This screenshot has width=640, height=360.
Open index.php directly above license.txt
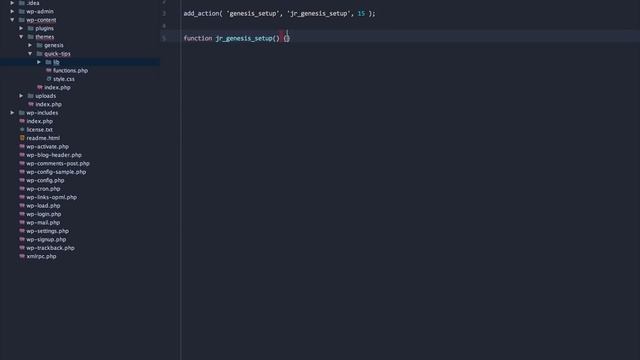(x=39, y=121)
